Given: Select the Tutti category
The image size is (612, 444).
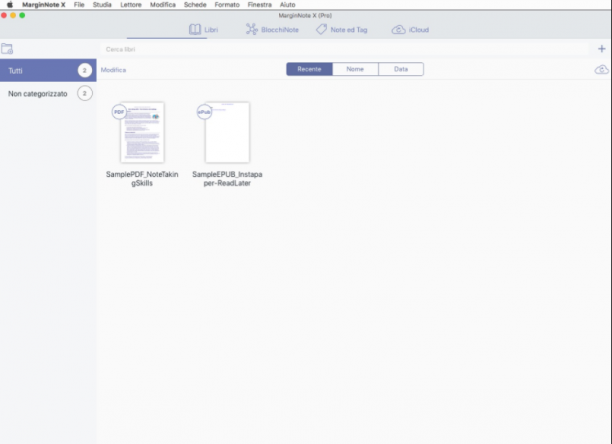Looking at the screenshot, I should coord(48,70).
